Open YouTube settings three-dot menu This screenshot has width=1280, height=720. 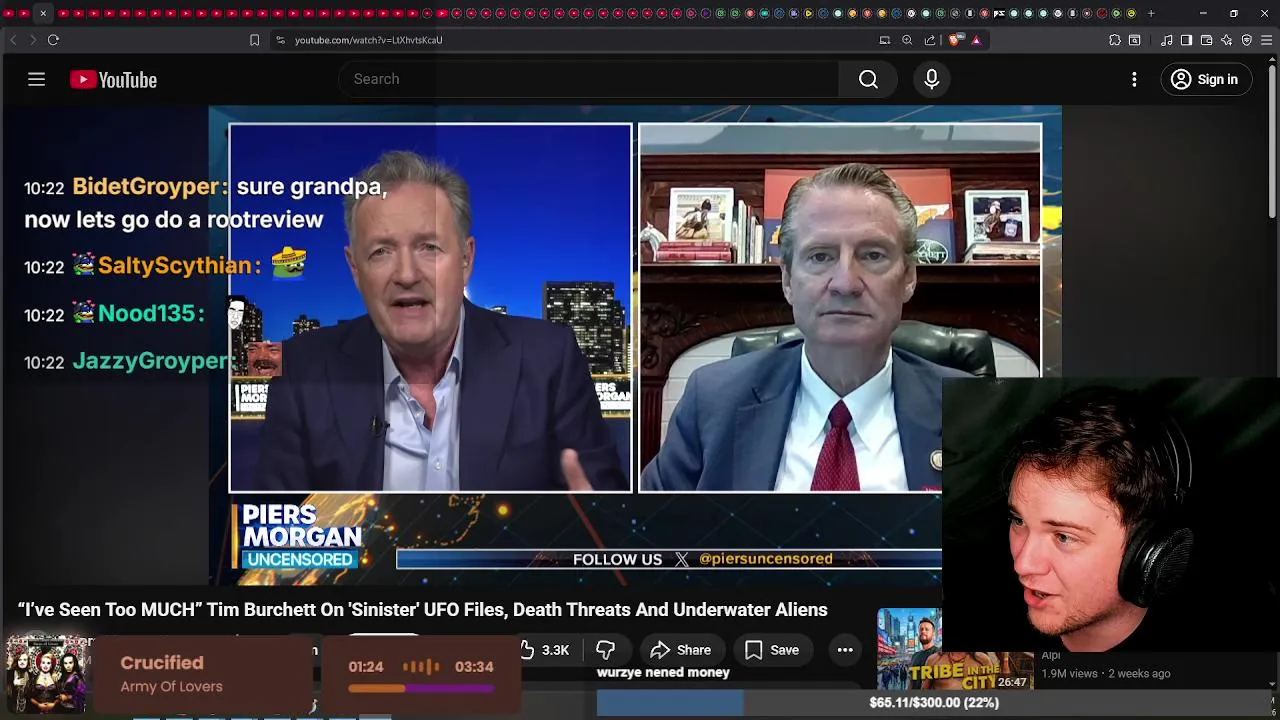pos(1134,79)
